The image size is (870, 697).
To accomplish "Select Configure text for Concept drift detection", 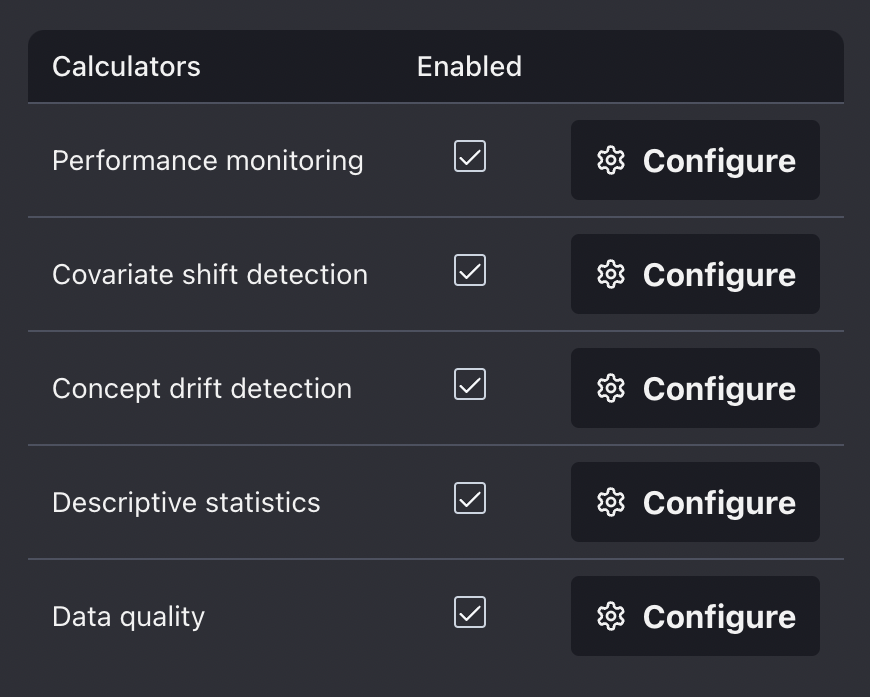I will click(719, 389).
